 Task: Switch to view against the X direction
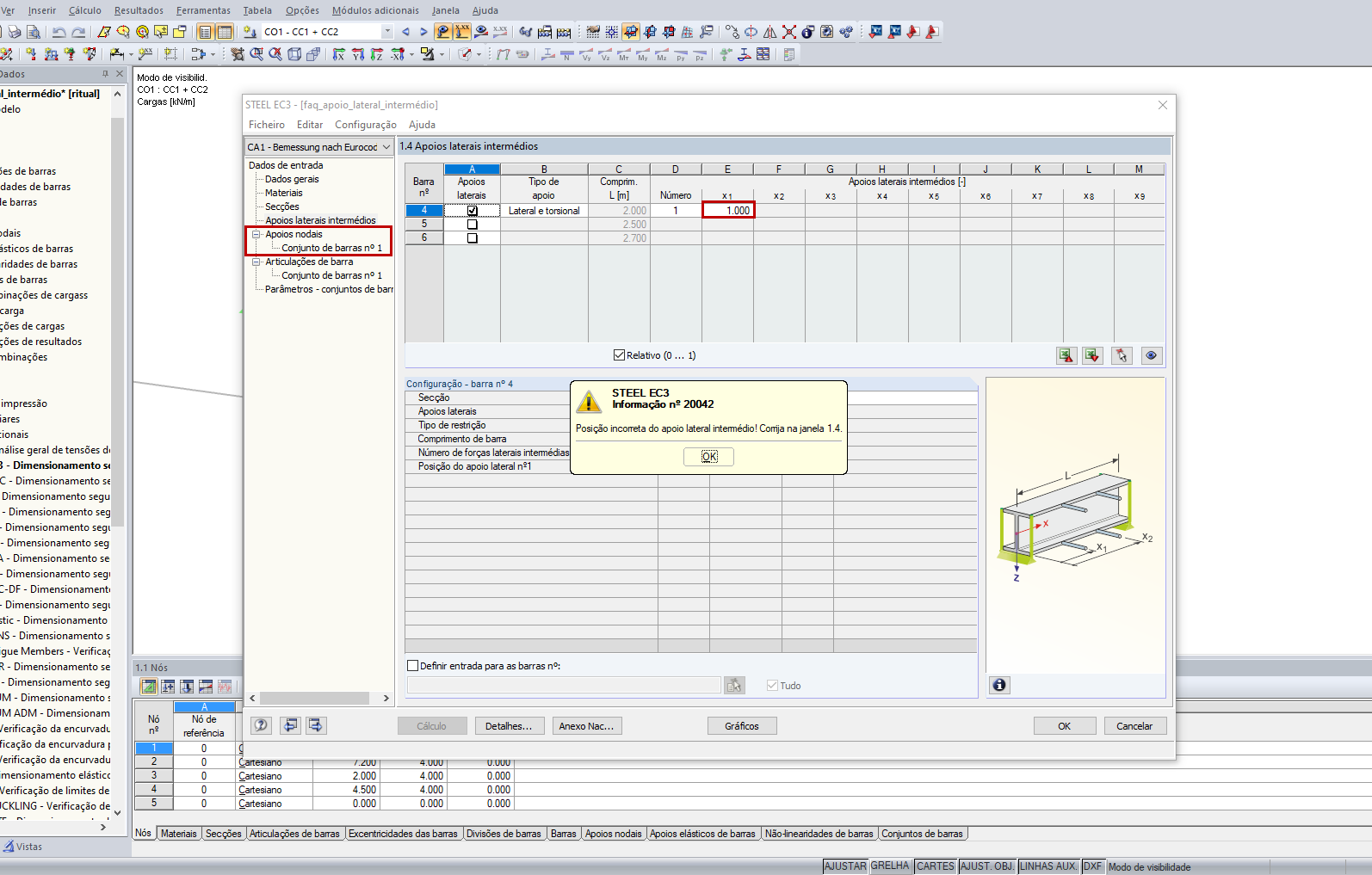(397, 54)
